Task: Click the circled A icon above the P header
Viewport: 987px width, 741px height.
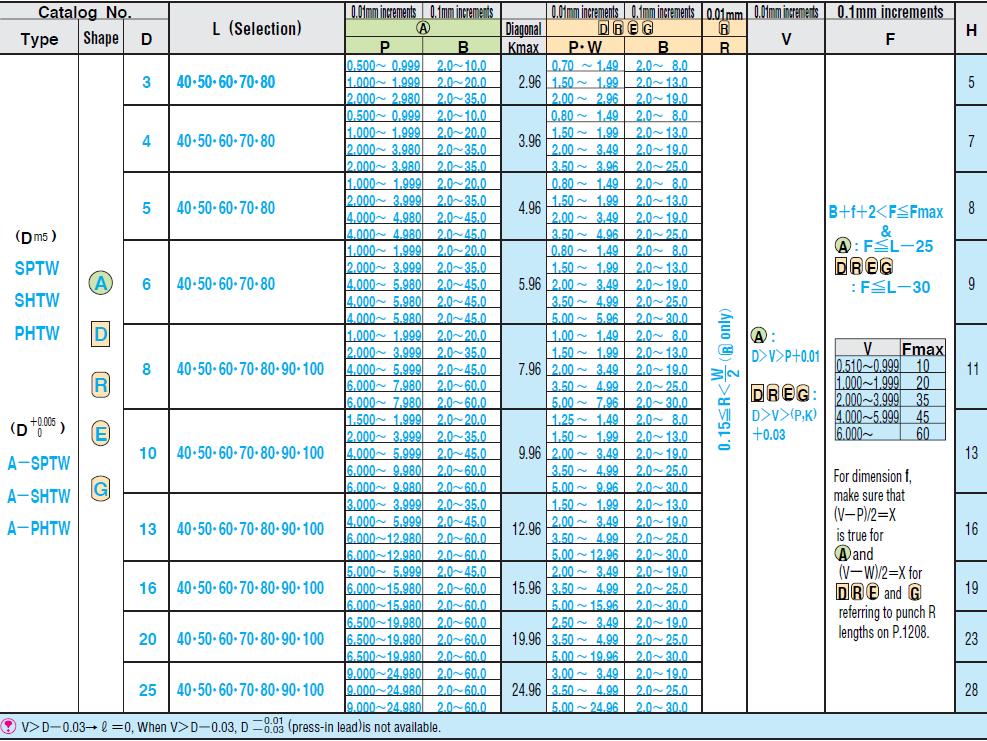Action: (423, 28)
